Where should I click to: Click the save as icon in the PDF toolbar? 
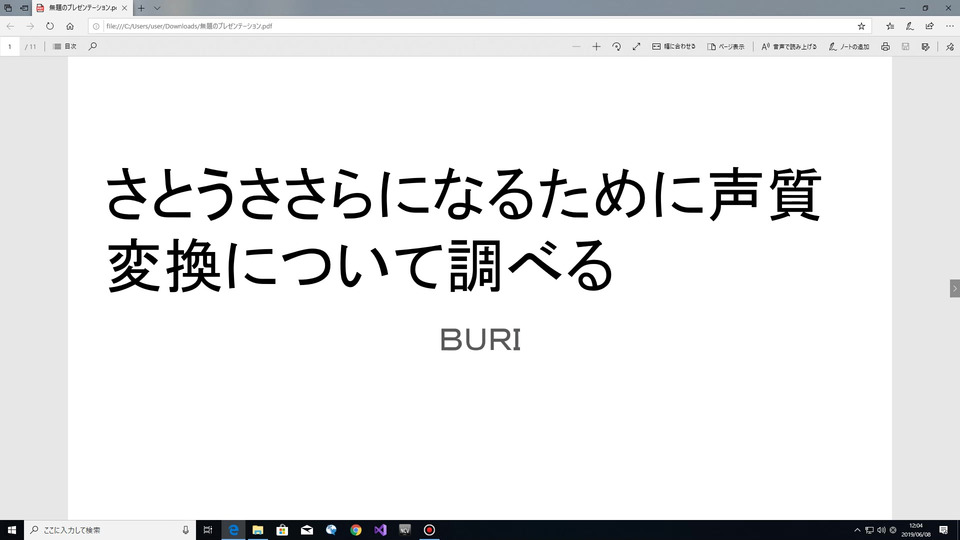[x=926, y=47]
